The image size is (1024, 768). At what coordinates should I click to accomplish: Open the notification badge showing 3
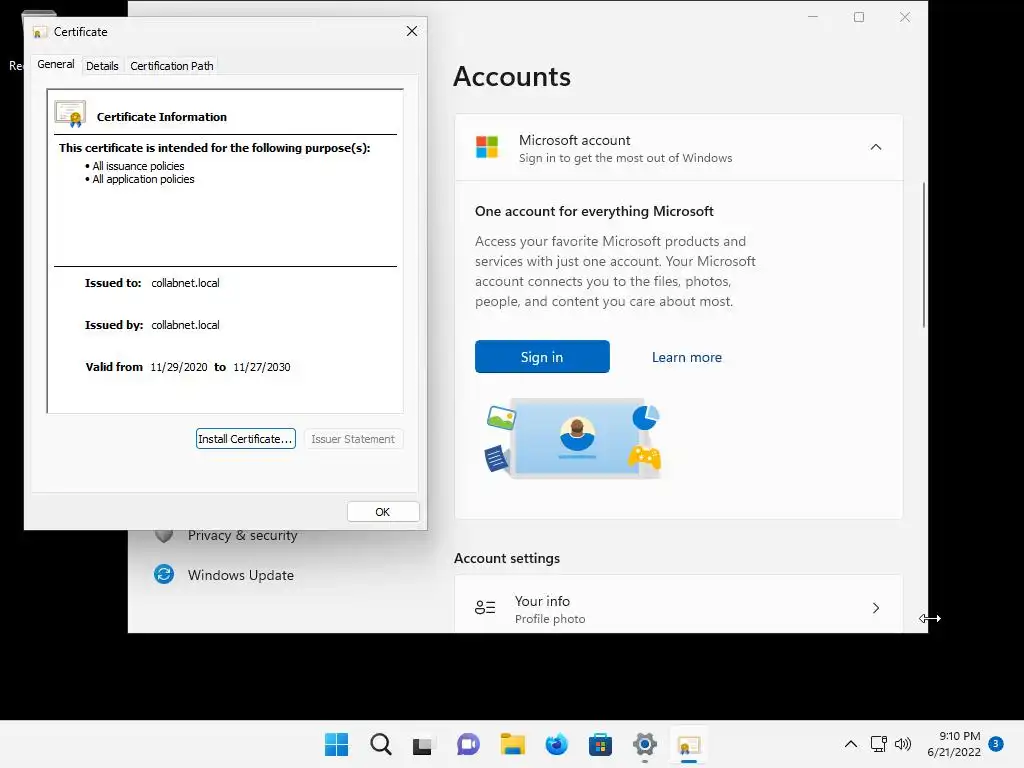(x=996, y=743)
